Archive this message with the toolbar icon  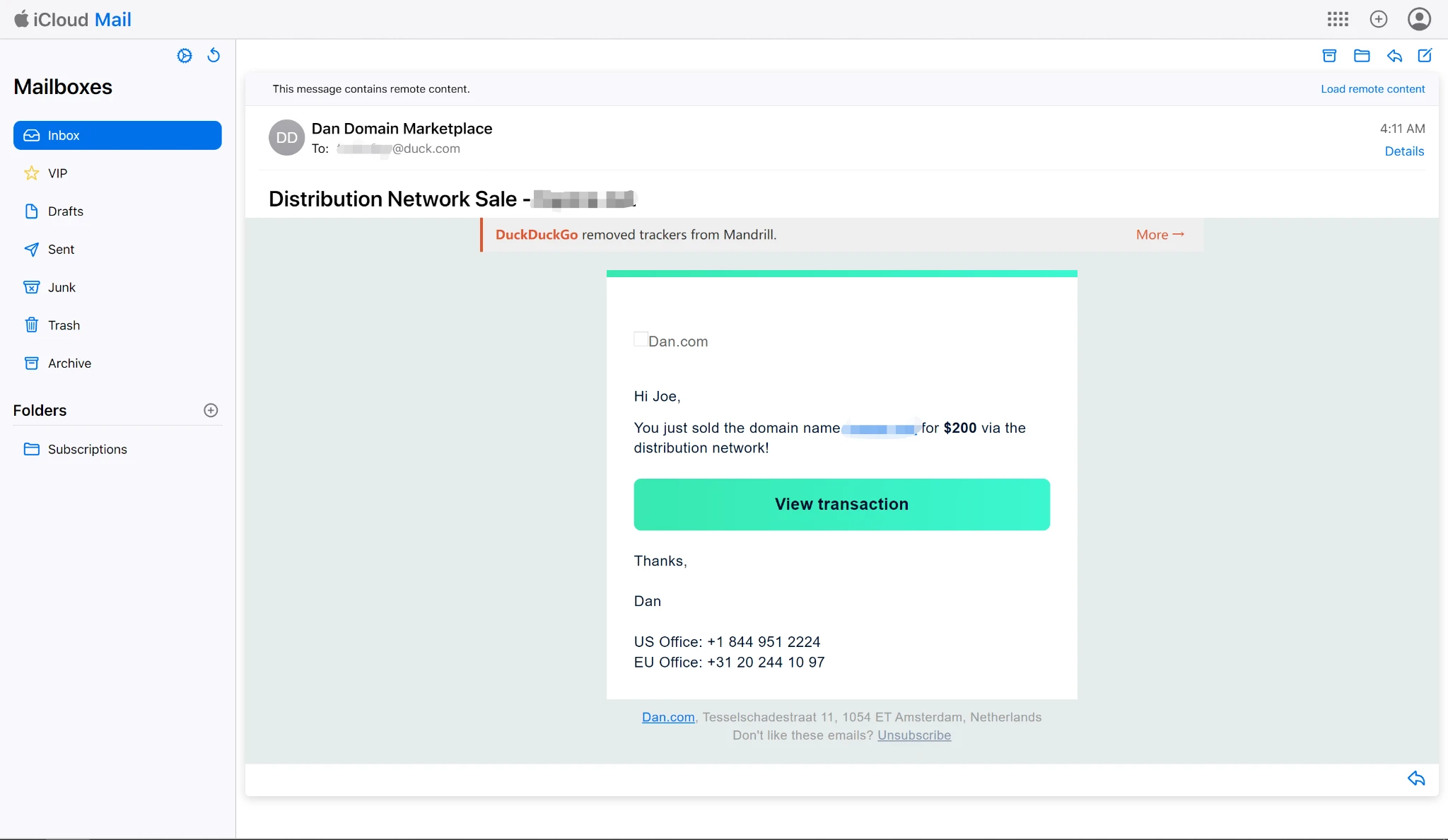tap(1329, 56)
